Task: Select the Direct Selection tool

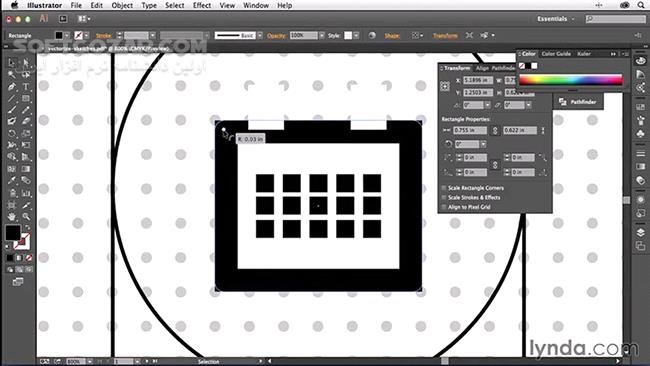Action: [x=26, y=63]
